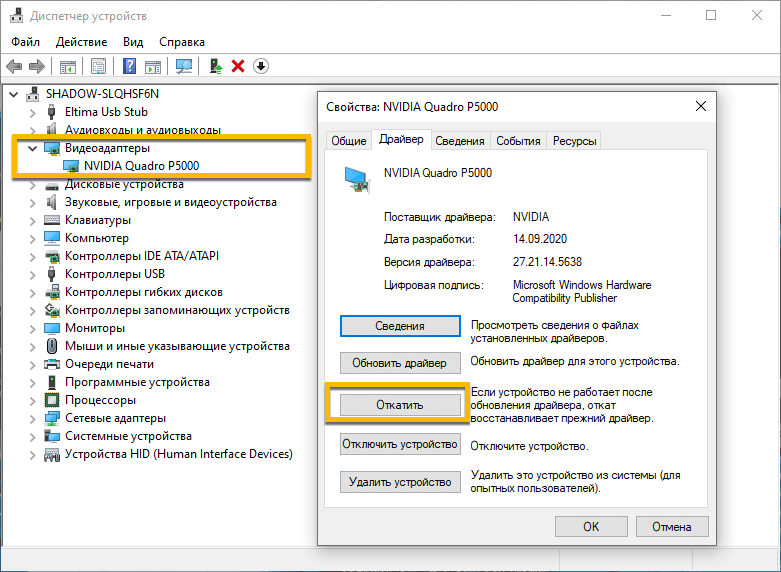The image size is (781, 572).
Task: Click the Клавиатуры keyboard icon
Action: coord(52,220)
